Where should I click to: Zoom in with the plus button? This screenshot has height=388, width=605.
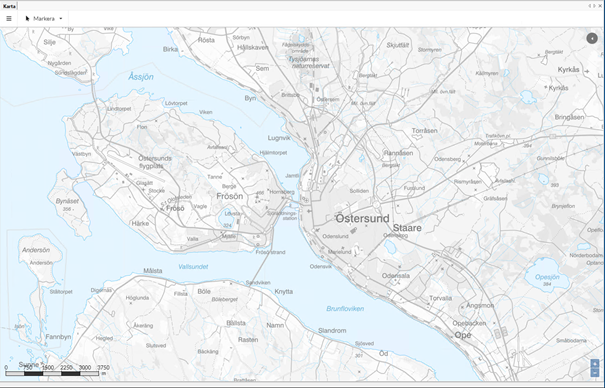point(595,364)
